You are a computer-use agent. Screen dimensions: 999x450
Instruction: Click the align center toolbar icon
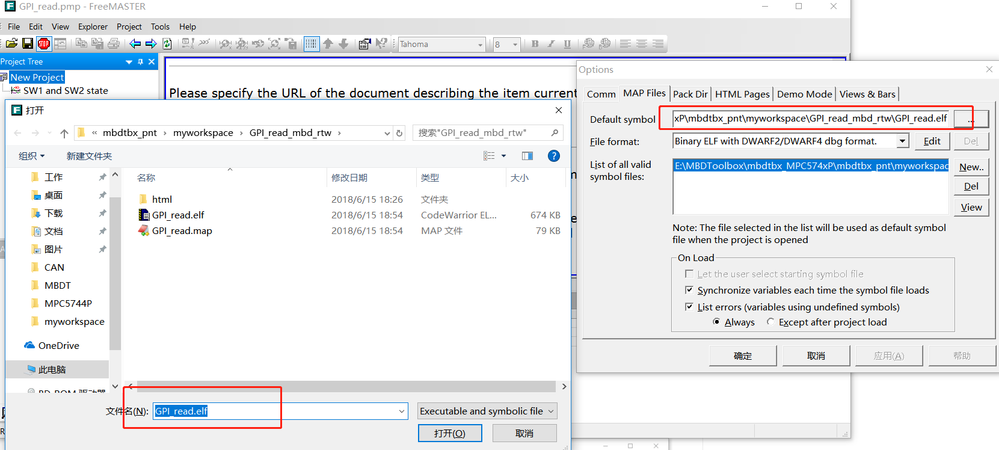tap(642, 44)
